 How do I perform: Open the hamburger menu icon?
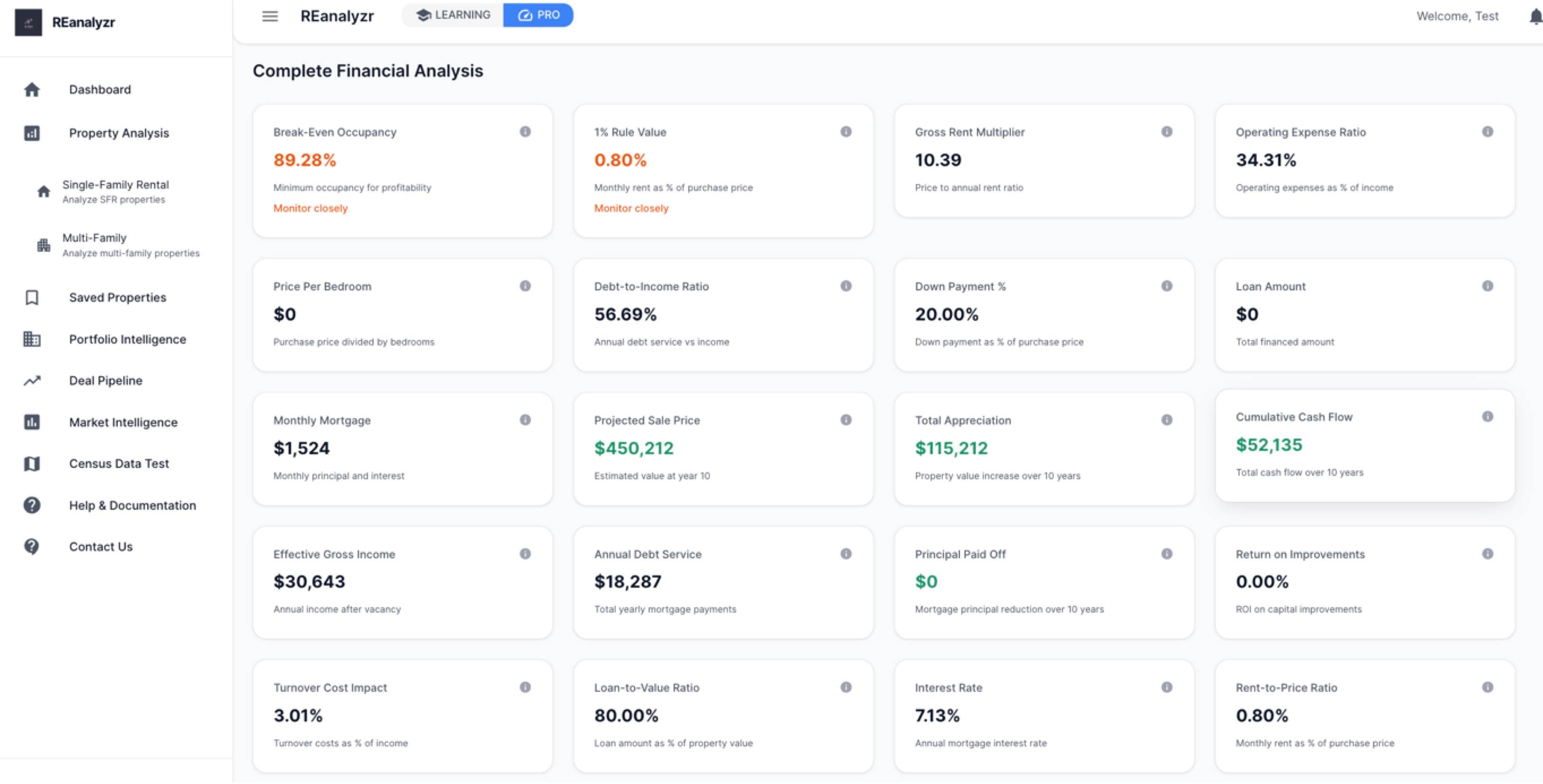pos(270,16)
